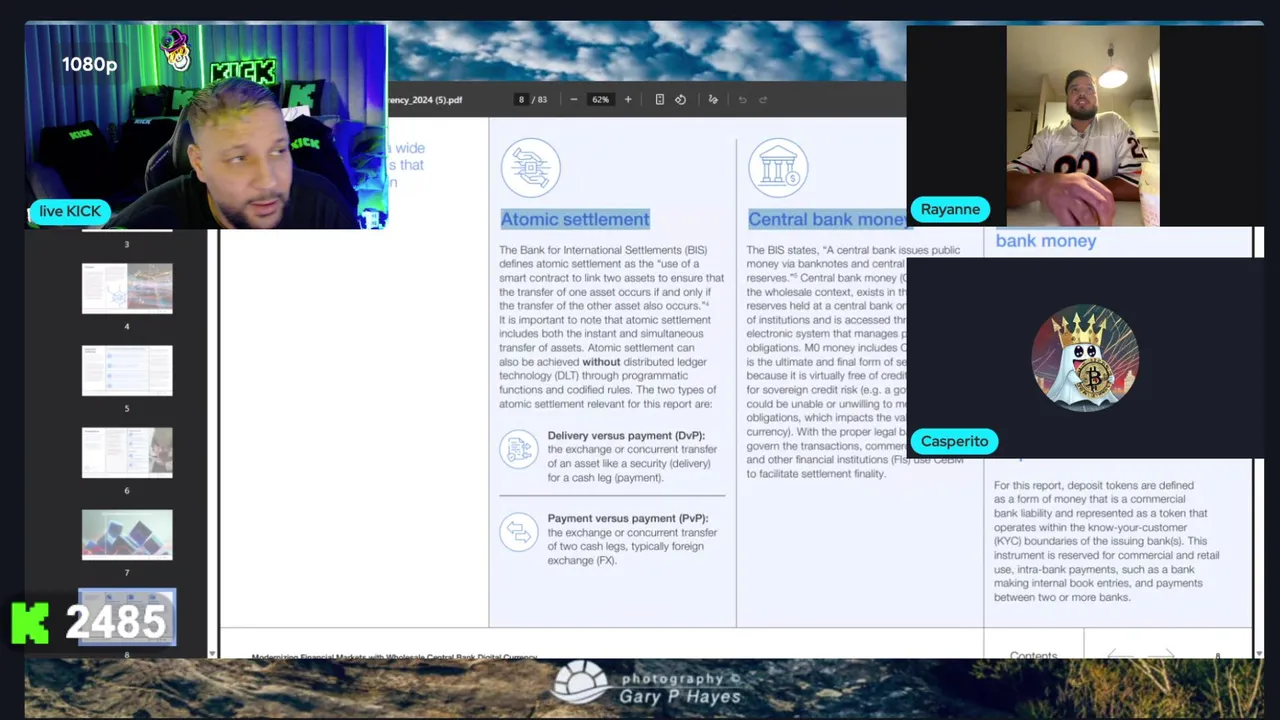Click the thumbnail sidebar scrollbar down arrow
Screen dimensions: 1280x720
pyautogui.click(x=211, y=653)
